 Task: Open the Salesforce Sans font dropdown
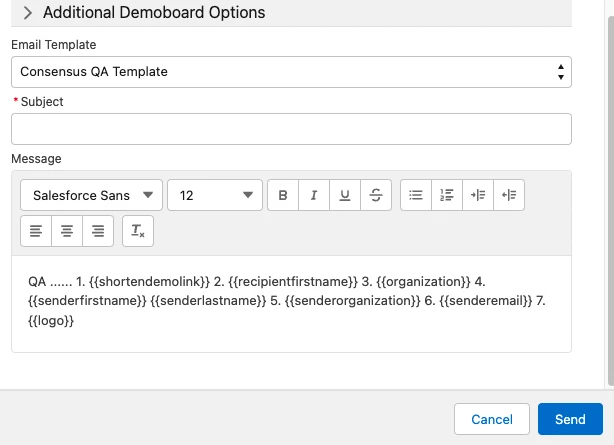pyautogui.click(x=91, y=195)
